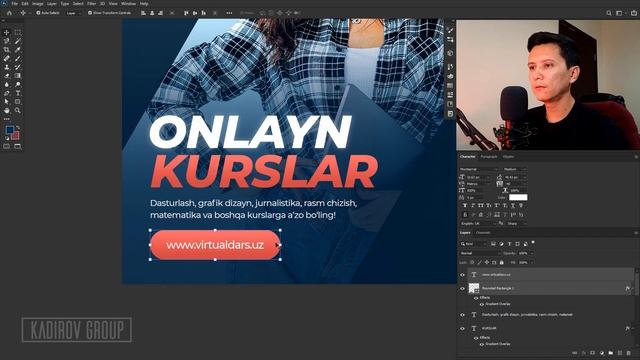
Task: Toggle the Show Transform Controls checkbox
Action: pos(90,13)
